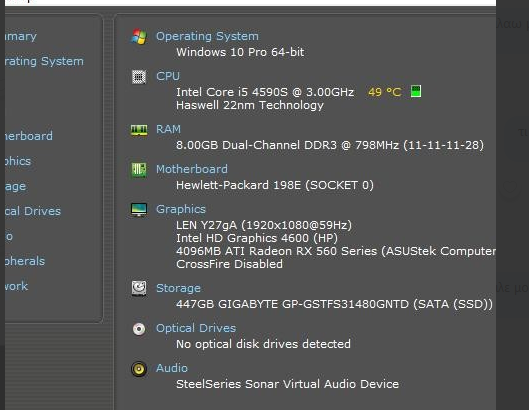
Task: Select Operating System in the sidebar
Action: (44, 61)
